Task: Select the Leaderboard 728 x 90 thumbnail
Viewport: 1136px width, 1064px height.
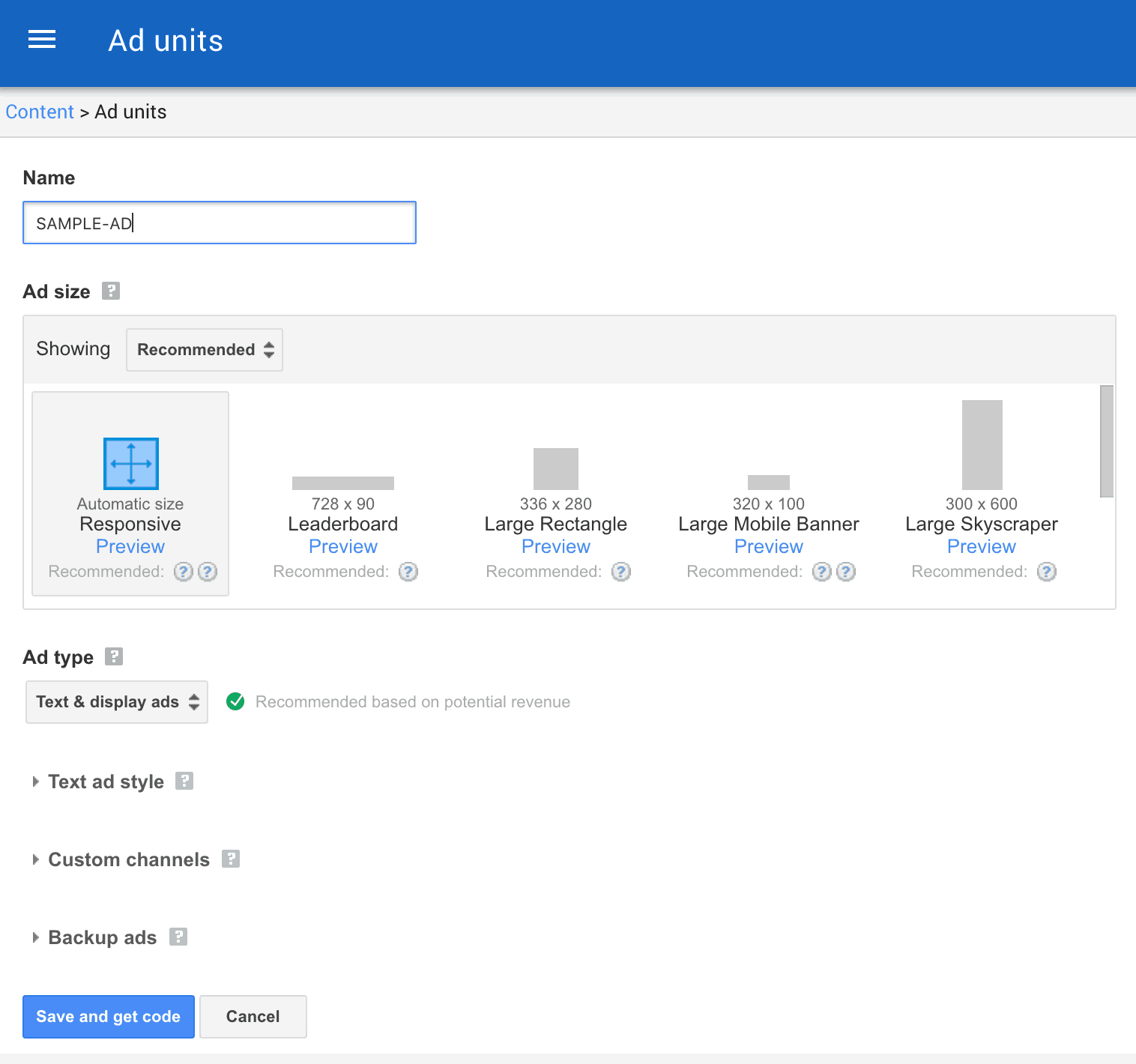Action: pos(343,483)
